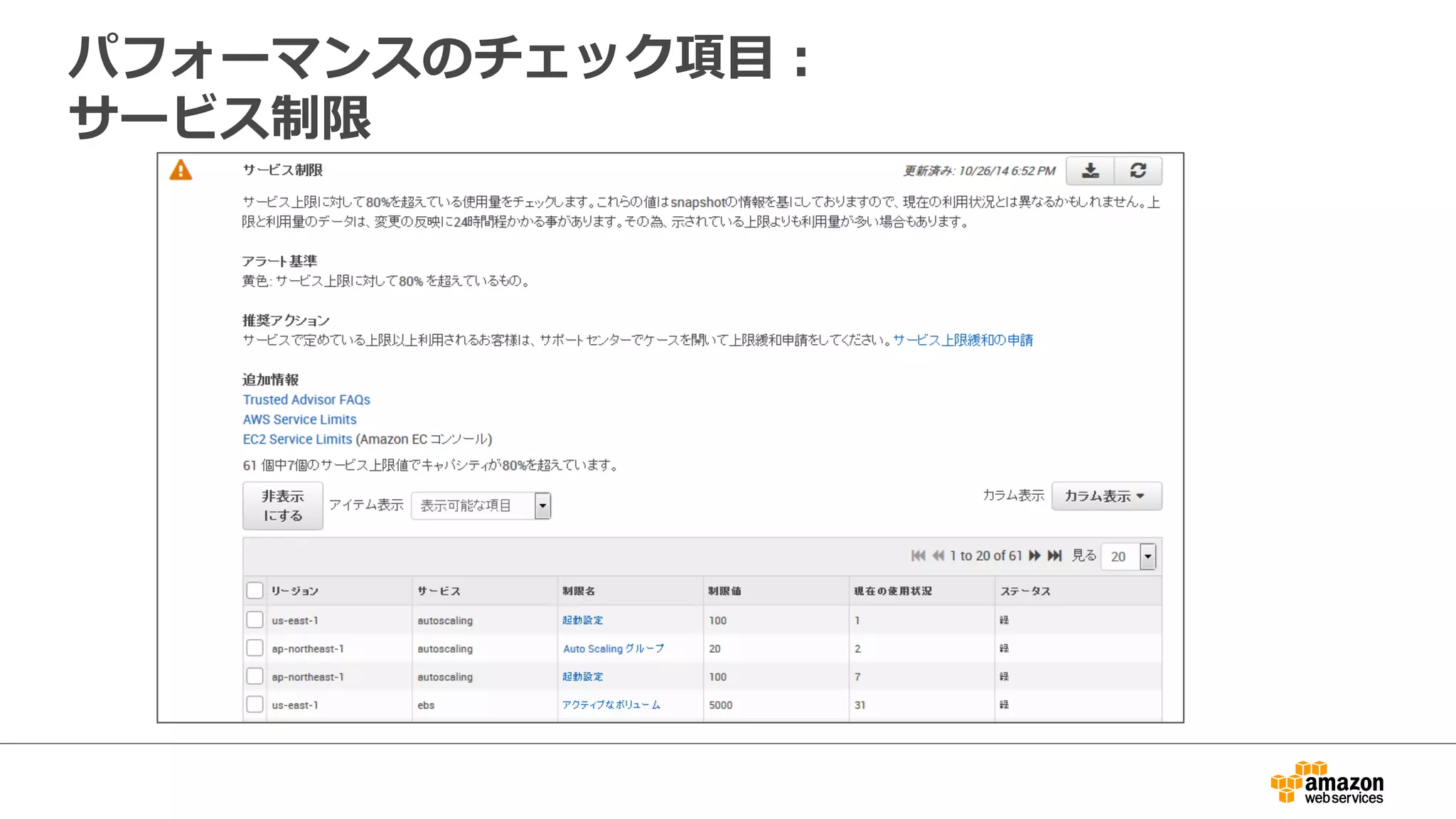This screenshot has width=1456, height=819.
Task: Sort by 現在の使用状況 column header
Action: click(x=893, y=591)
